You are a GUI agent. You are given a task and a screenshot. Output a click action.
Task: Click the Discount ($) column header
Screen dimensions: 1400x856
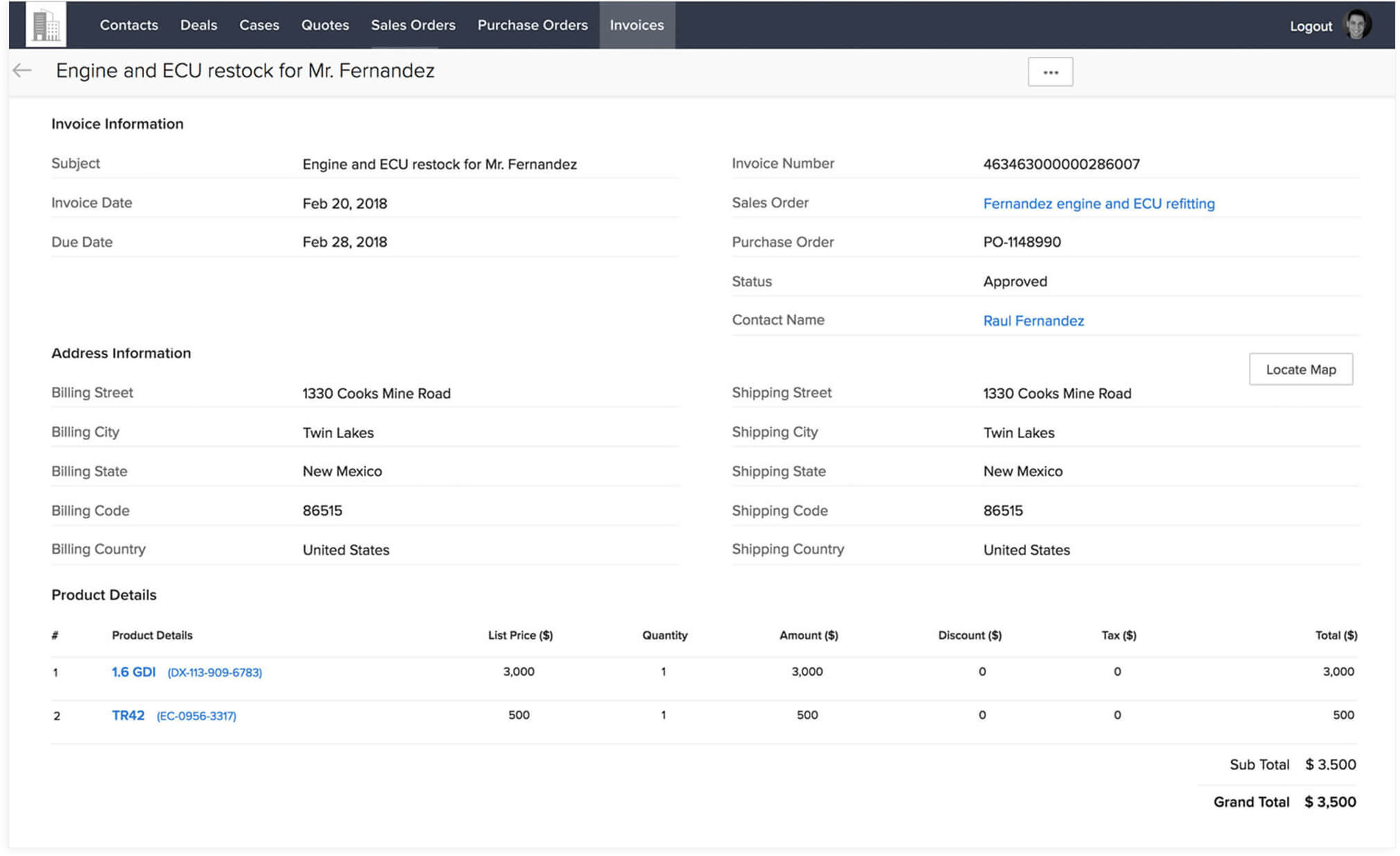970,636
